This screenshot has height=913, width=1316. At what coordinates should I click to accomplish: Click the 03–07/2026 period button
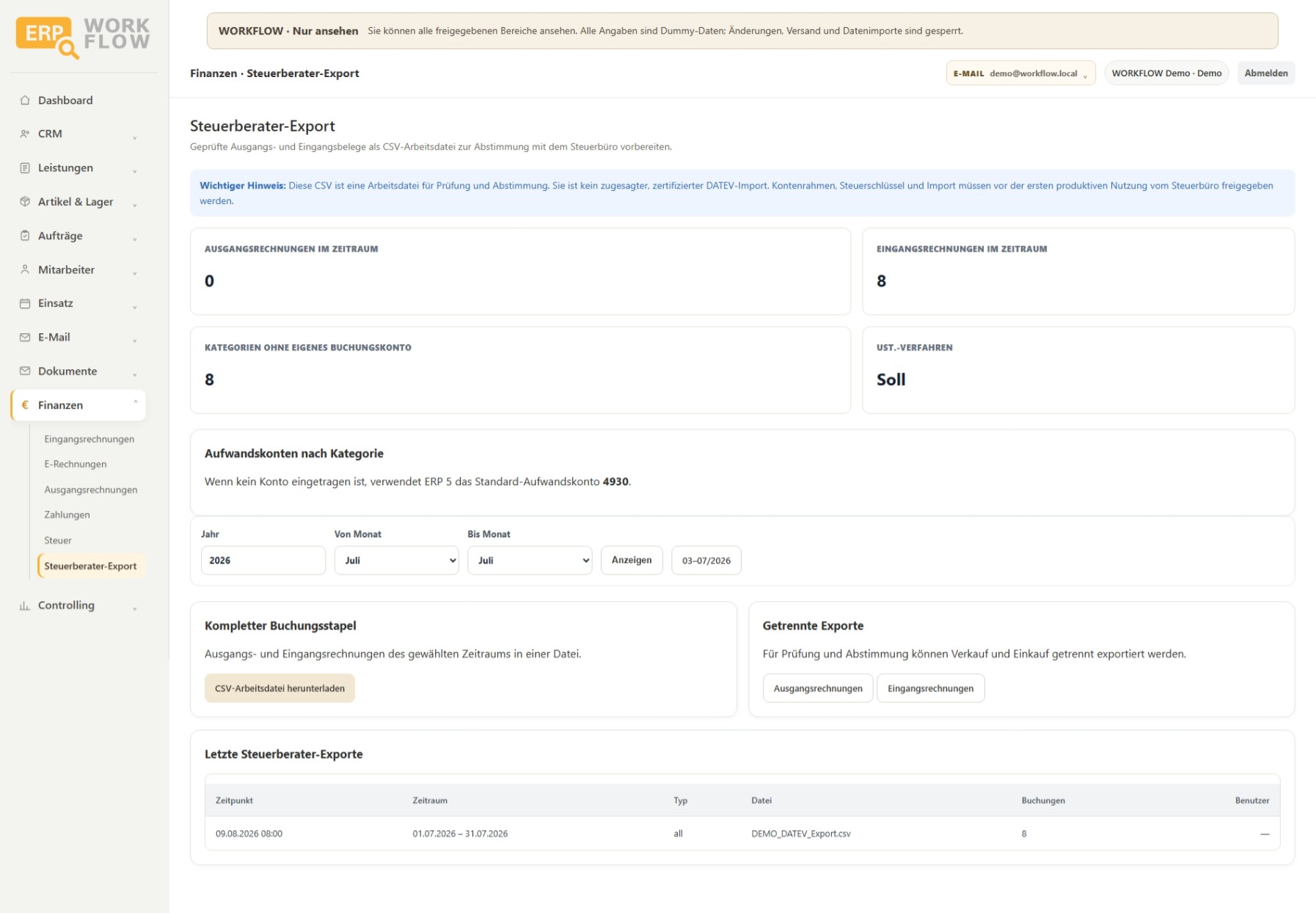tap(706, 561)
